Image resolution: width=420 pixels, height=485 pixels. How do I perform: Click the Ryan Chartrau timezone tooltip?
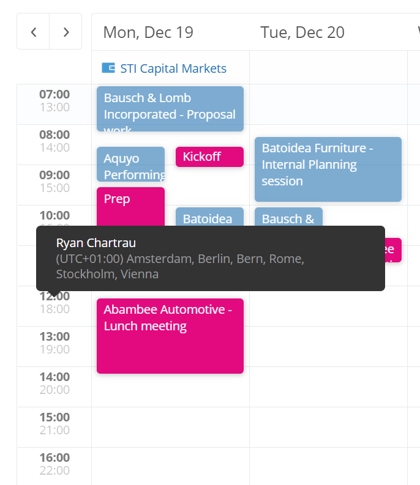click(x=210, y=258)
